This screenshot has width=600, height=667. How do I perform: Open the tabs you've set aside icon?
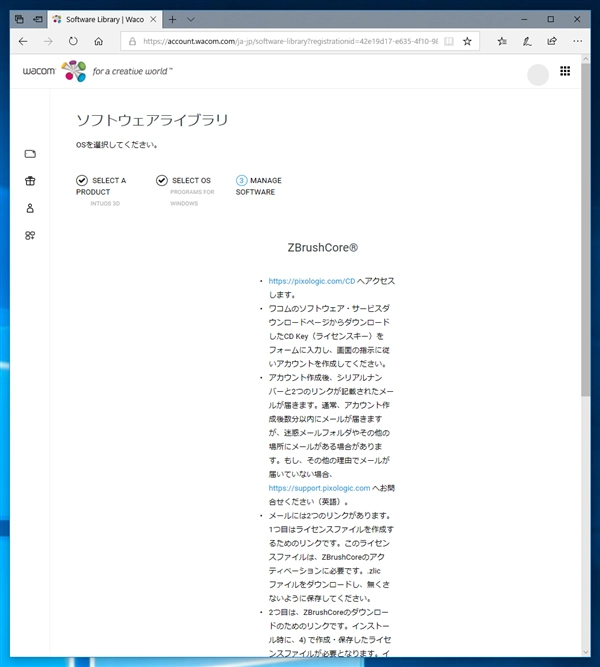click(x=19, y=19)
